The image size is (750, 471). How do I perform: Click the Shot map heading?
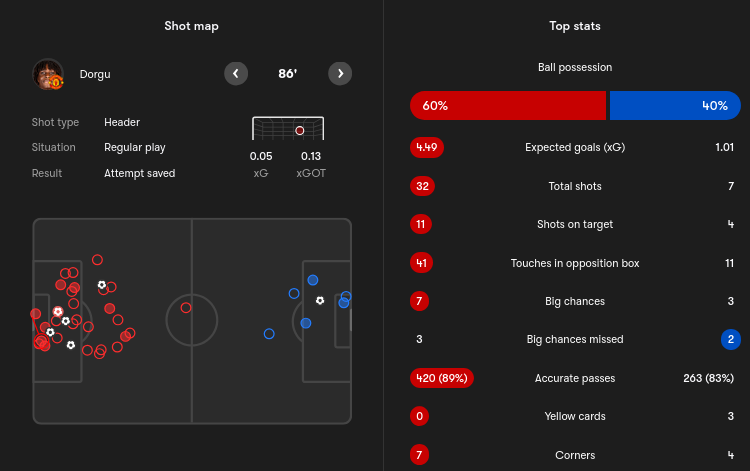[x=191, y=26]
